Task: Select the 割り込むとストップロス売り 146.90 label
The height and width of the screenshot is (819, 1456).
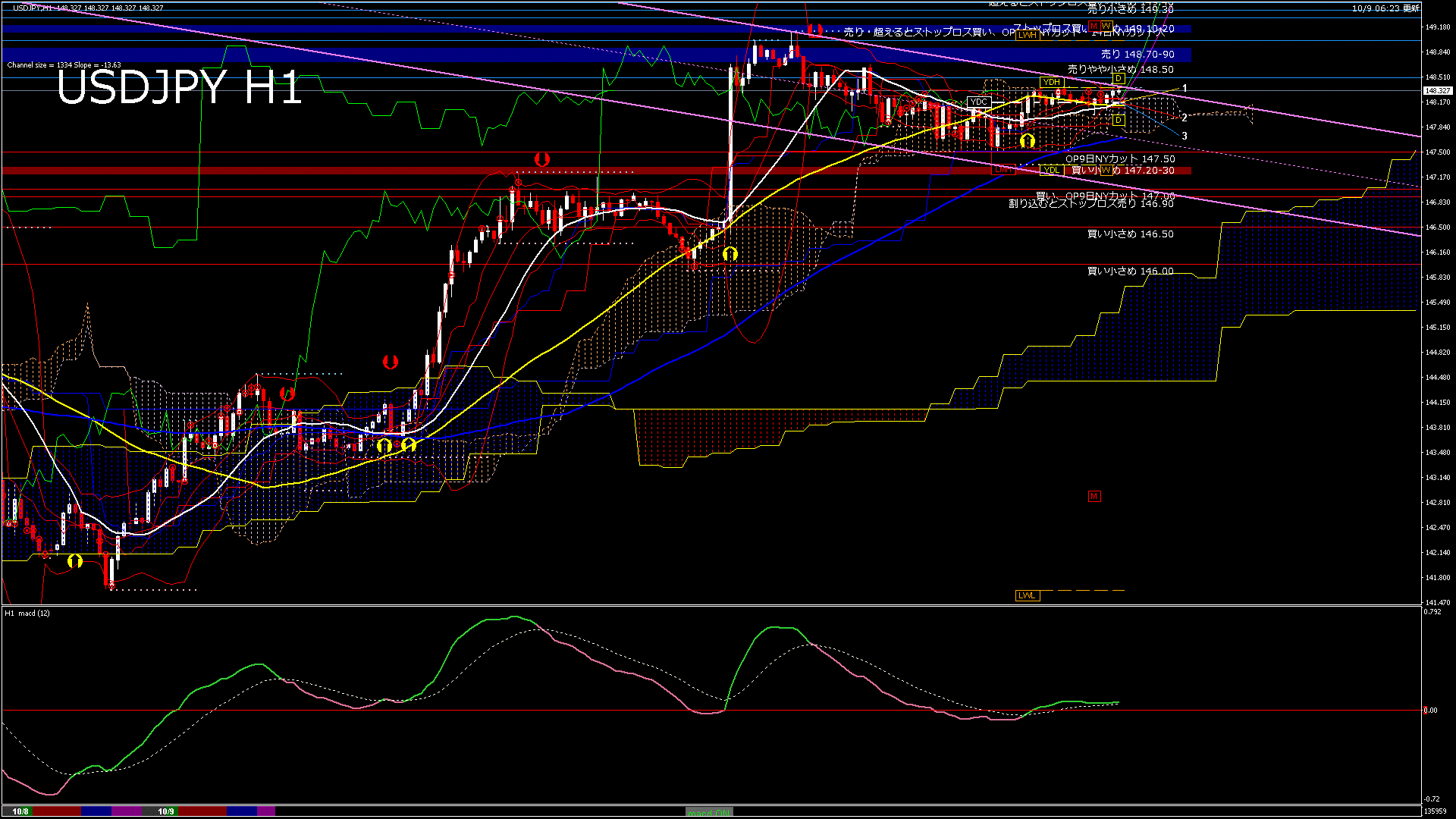Action: click(x=1091, y=204)
